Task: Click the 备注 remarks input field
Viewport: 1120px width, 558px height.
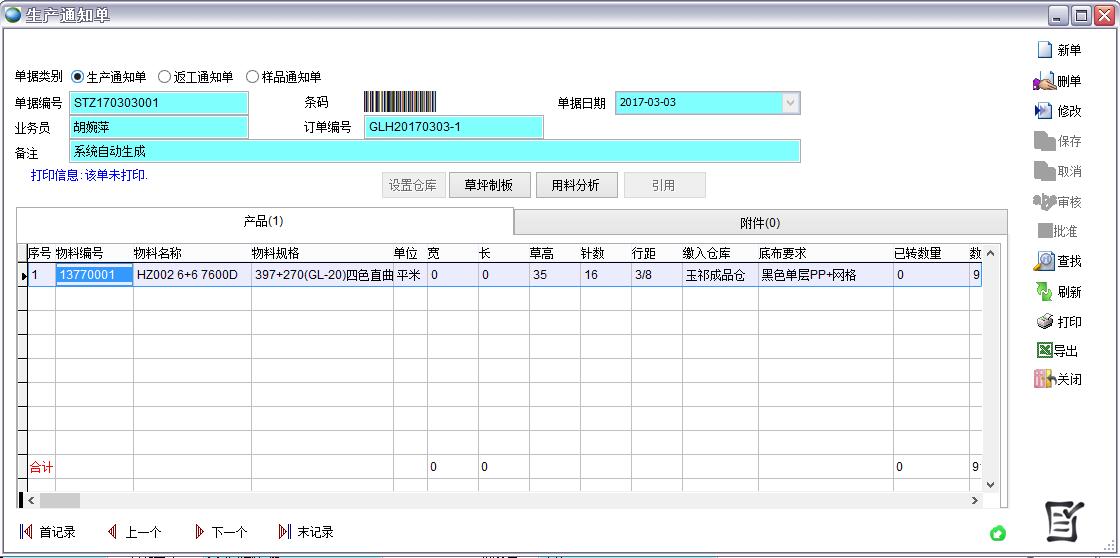Action: coord(435,151)
